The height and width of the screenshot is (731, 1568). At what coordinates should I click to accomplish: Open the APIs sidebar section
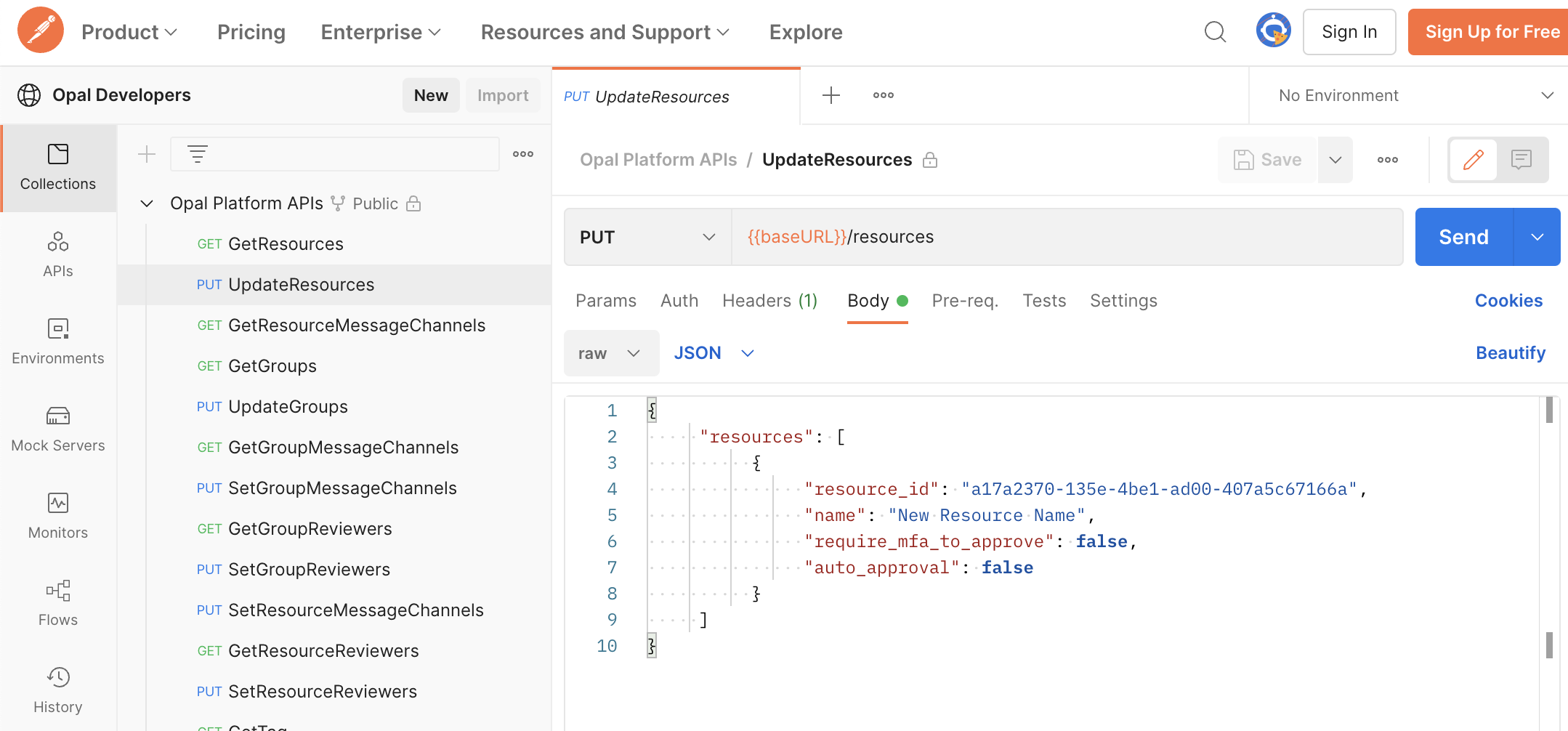[58, 254]
